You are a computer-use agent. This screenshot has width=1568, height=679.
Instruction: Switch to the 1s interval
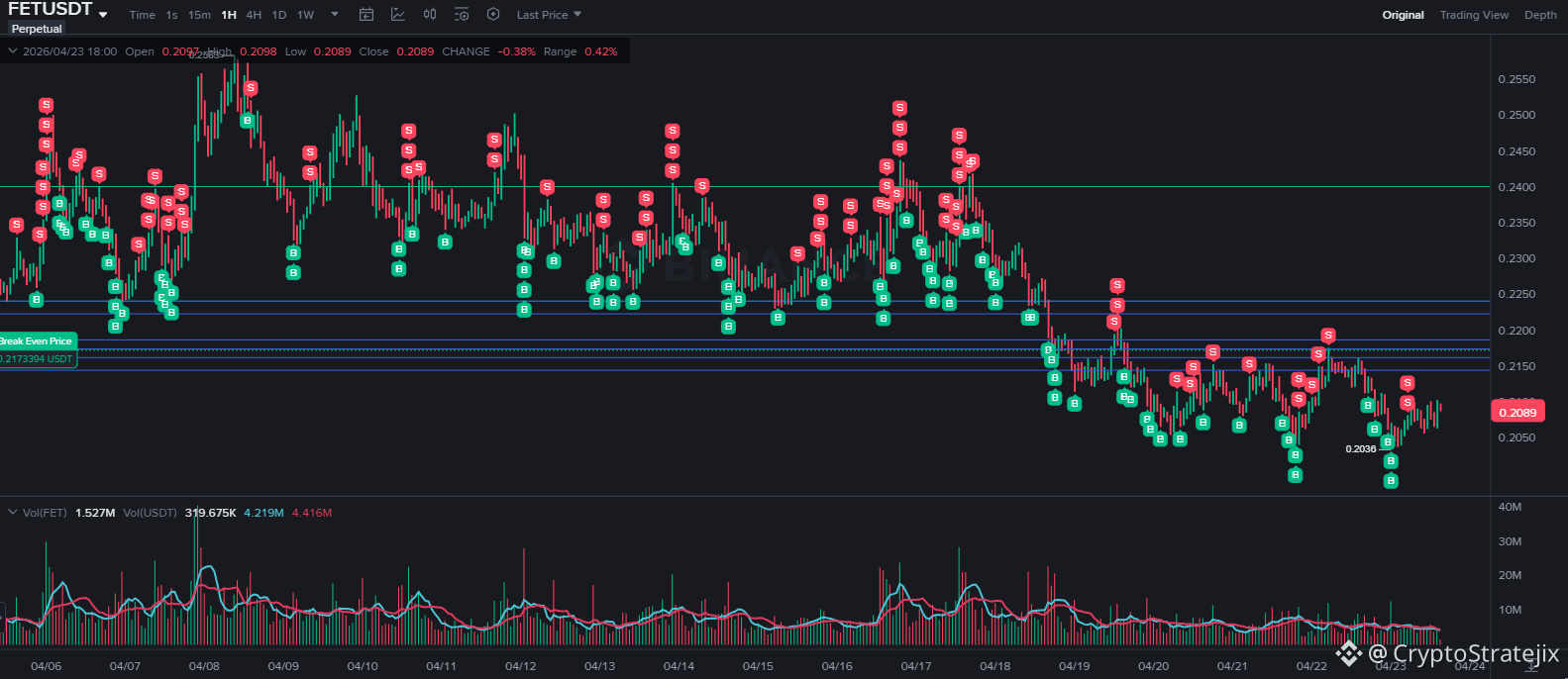[172, 15]
